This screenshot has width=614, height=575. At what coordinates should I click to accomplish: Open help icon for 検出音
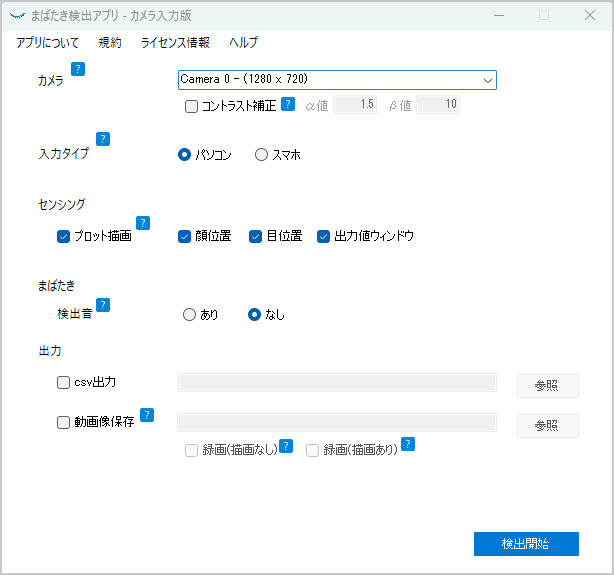103,305
